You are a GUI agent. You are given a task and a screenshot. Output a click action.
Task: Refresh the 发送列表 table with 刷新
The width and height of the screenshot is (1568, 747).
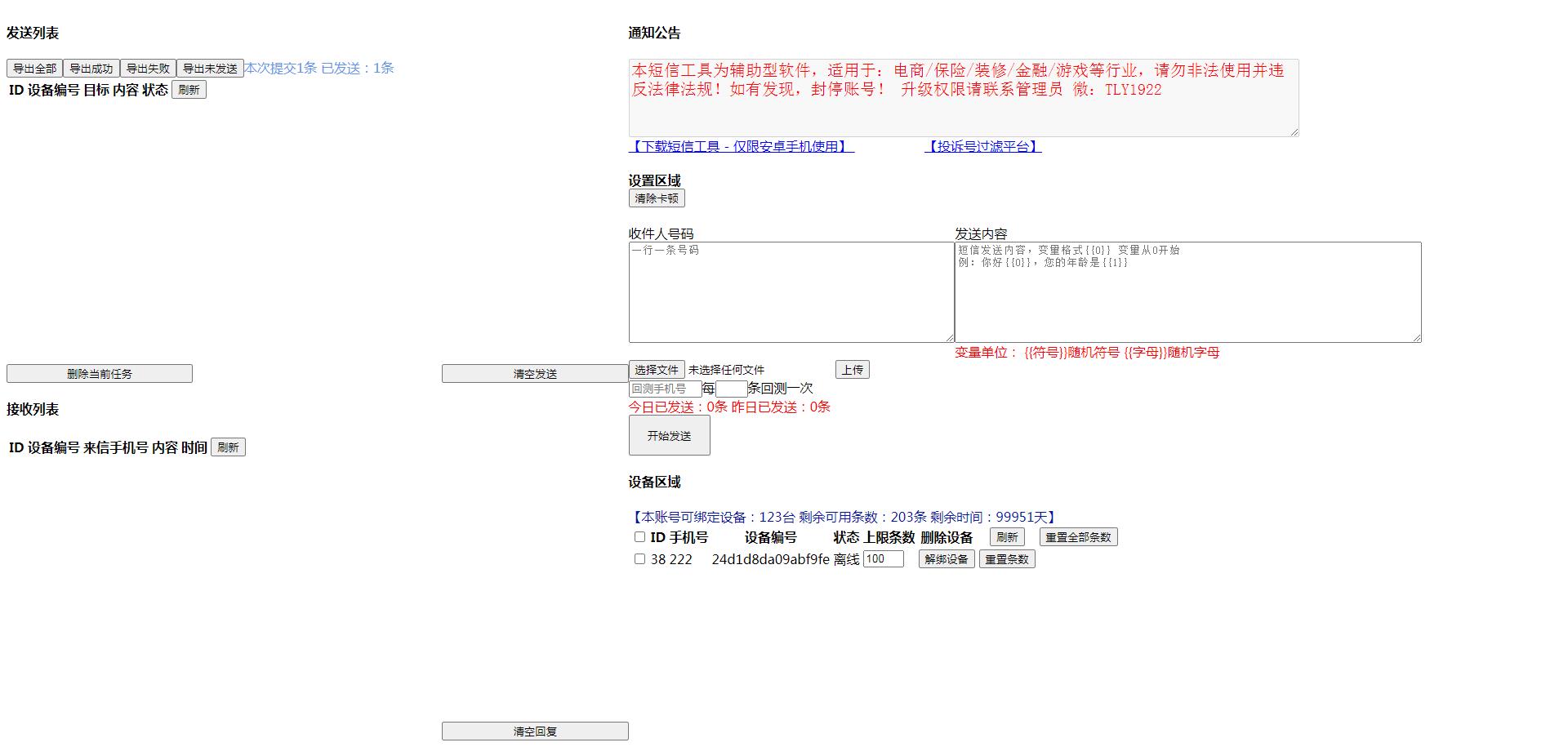[189, 90]
